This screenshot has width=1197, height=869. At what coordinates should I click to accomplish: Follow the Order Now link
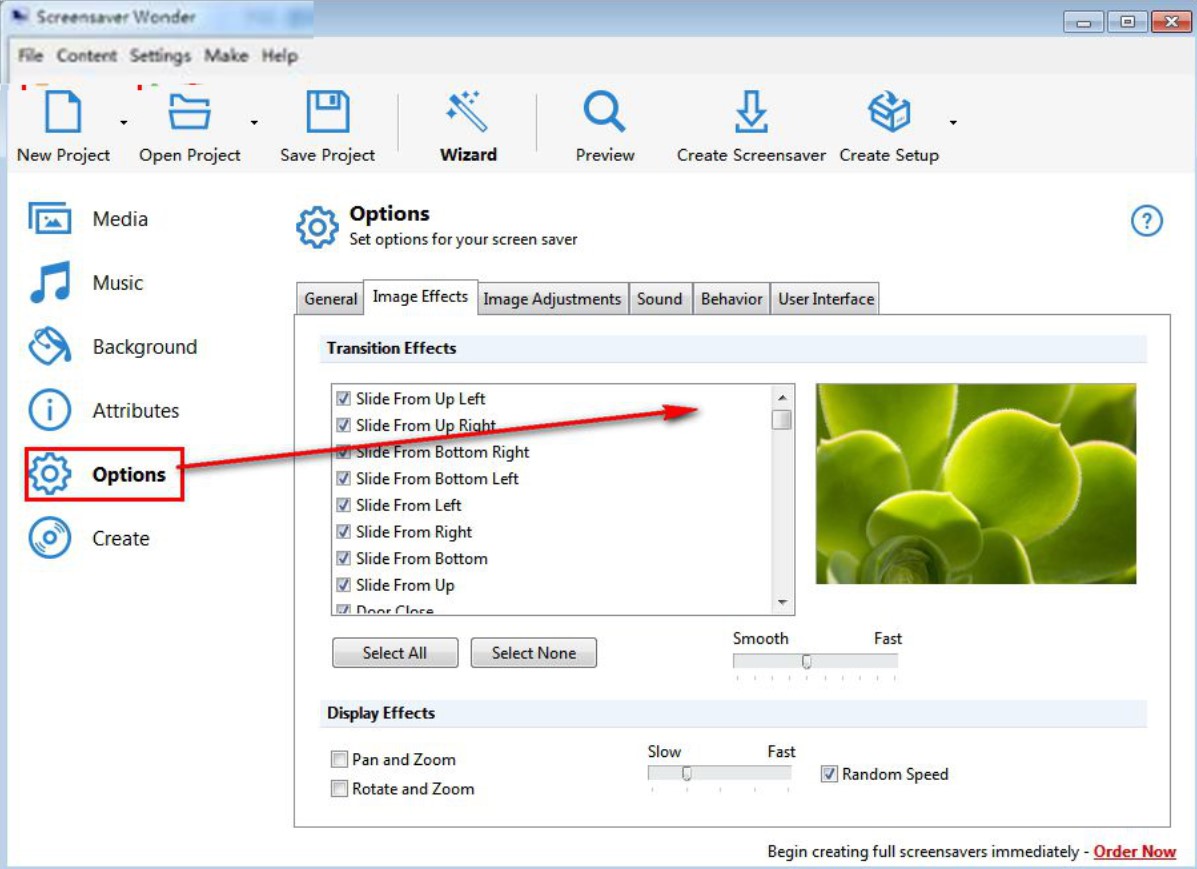1134,852
